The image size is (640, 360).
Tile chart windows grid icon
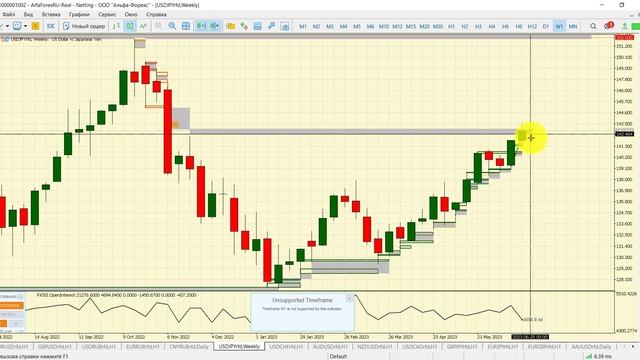click(x=186, y=26)
